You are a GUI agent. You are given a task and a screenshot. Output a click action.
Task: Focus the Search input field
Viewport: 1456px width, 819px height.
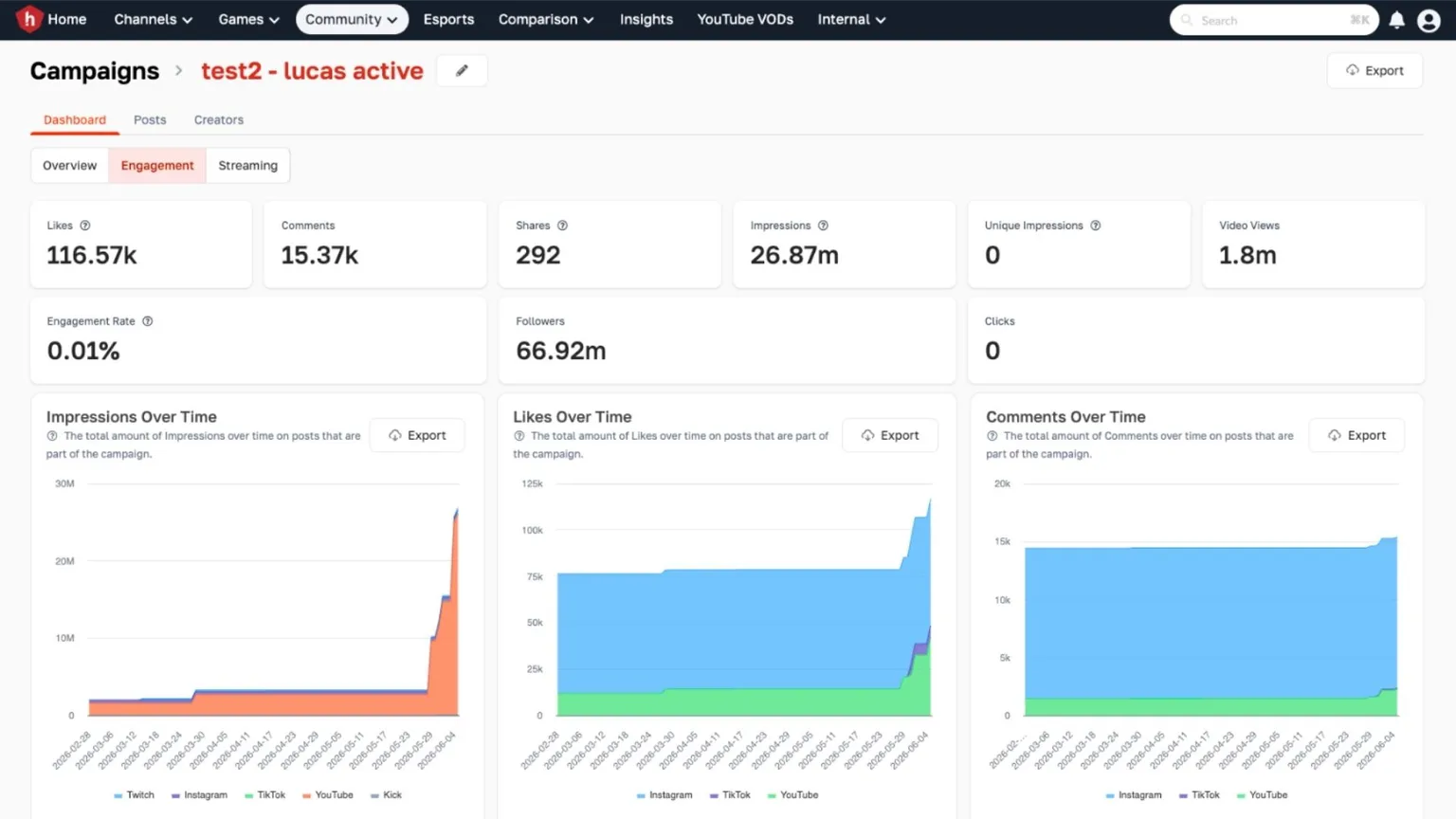[x=1274, y=20]
